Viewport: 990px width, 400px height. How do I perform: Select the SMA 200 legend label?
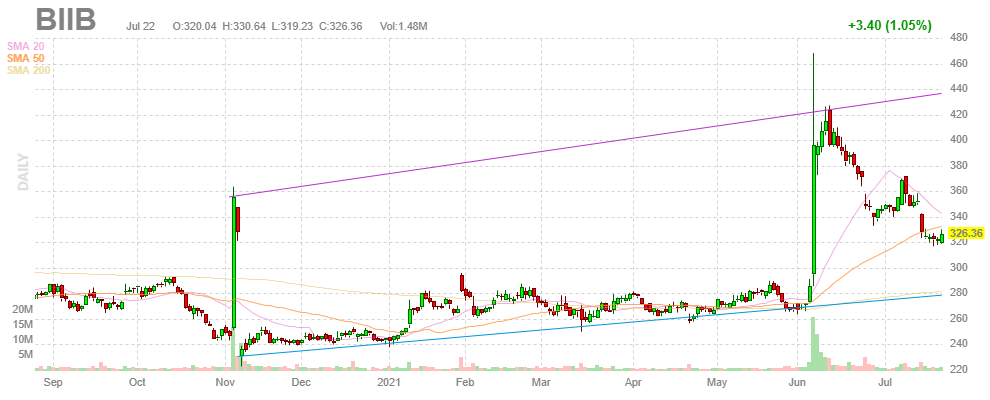pyautogui.click(x=28, y=70)
